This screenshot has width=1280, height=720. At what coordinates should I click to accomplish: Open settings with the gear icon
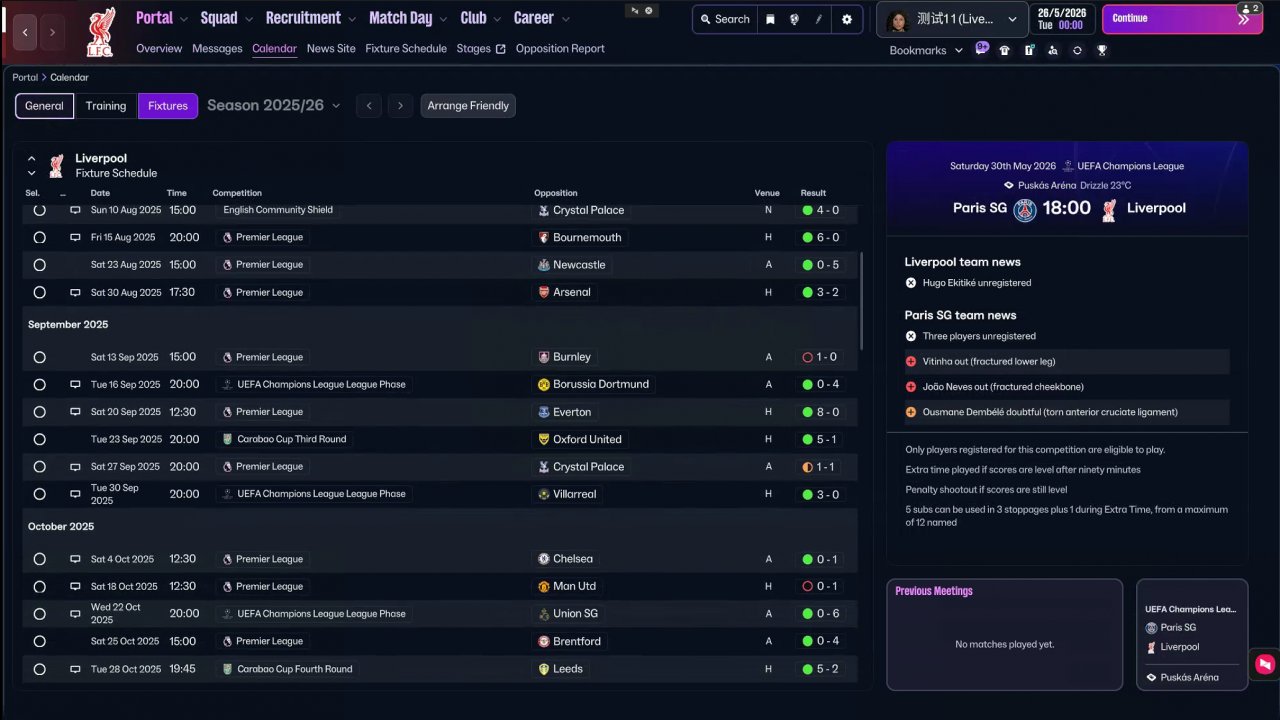click(x=848, y=19)
